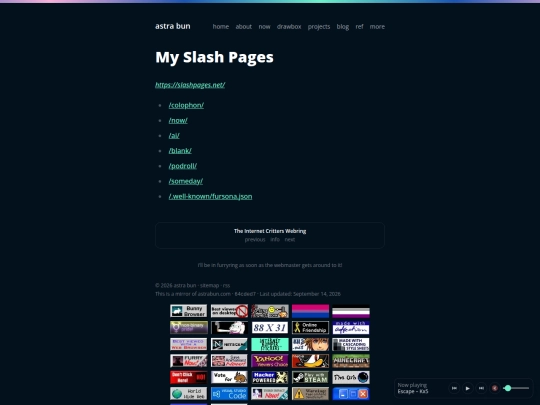Open the ref nav item
Image resolution: width=540 pixels, height=405 pixels.
pyautogui.click(x=359, y=27)
